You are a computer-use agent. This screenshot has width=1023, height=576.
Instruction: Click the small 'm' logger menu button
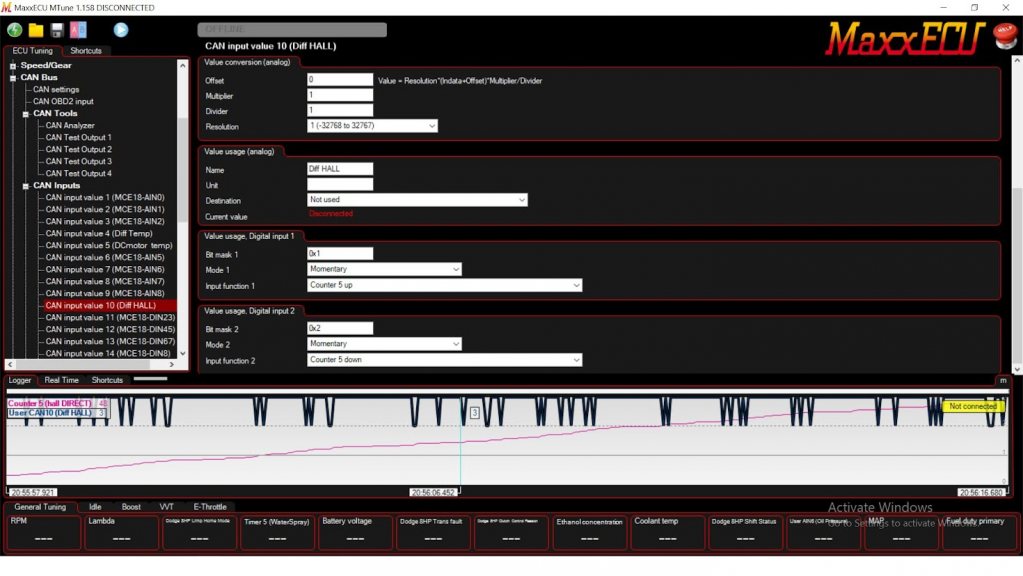click(x=1002, y=380)
